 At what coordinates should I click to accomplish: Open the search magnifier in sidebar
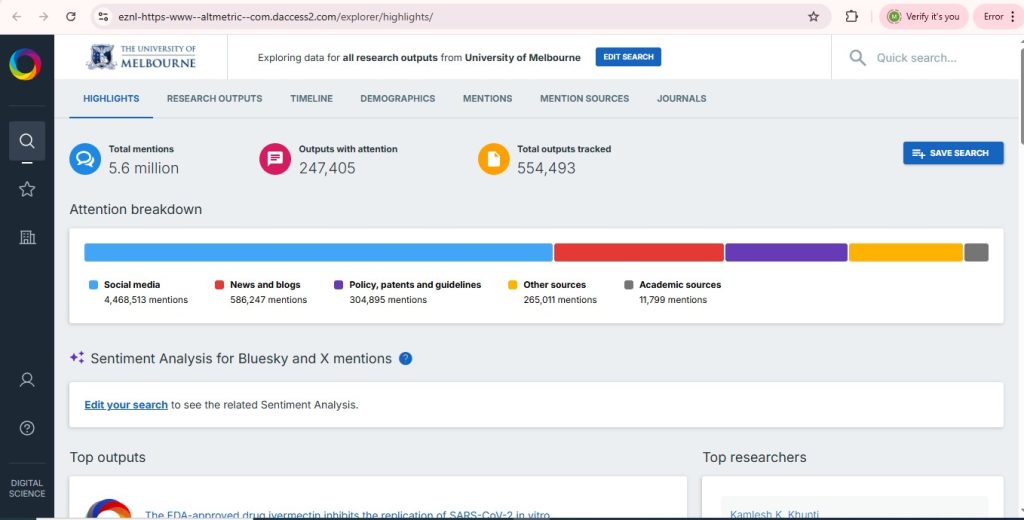point(27,140)
